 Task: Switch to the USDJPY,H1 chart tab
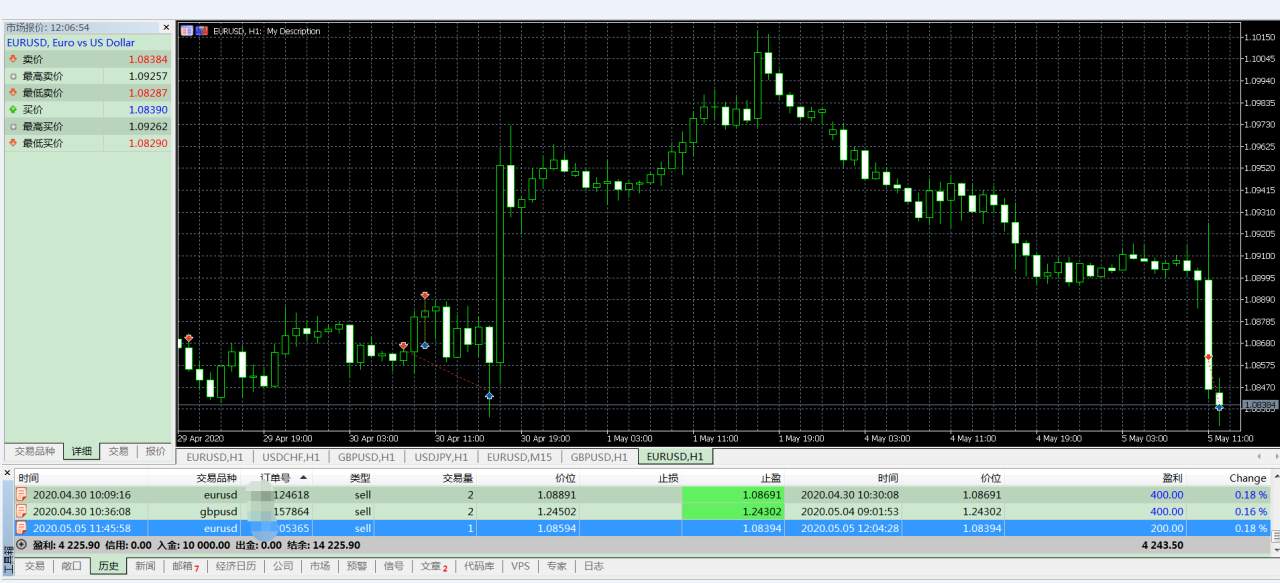pyautogui.click(x=441, y=457)
